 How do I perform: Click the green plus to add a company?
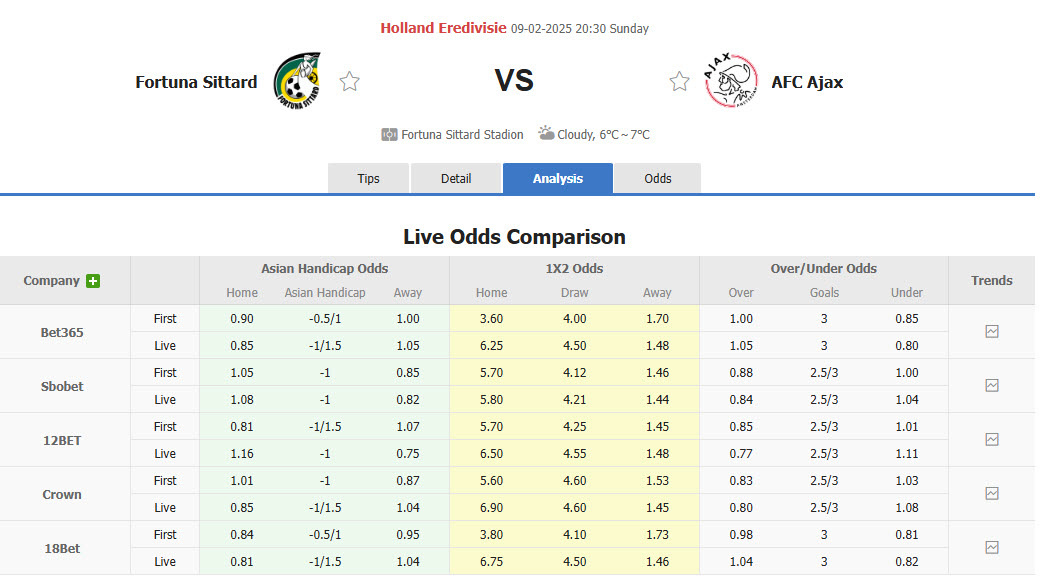[92, 281]
